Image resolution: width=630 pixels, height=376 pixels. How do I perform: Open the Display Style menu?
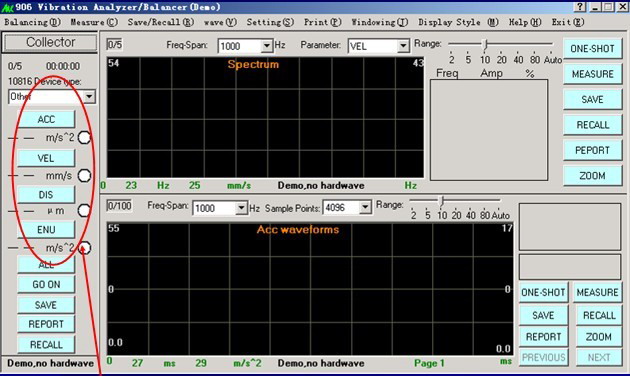(458, 22)
